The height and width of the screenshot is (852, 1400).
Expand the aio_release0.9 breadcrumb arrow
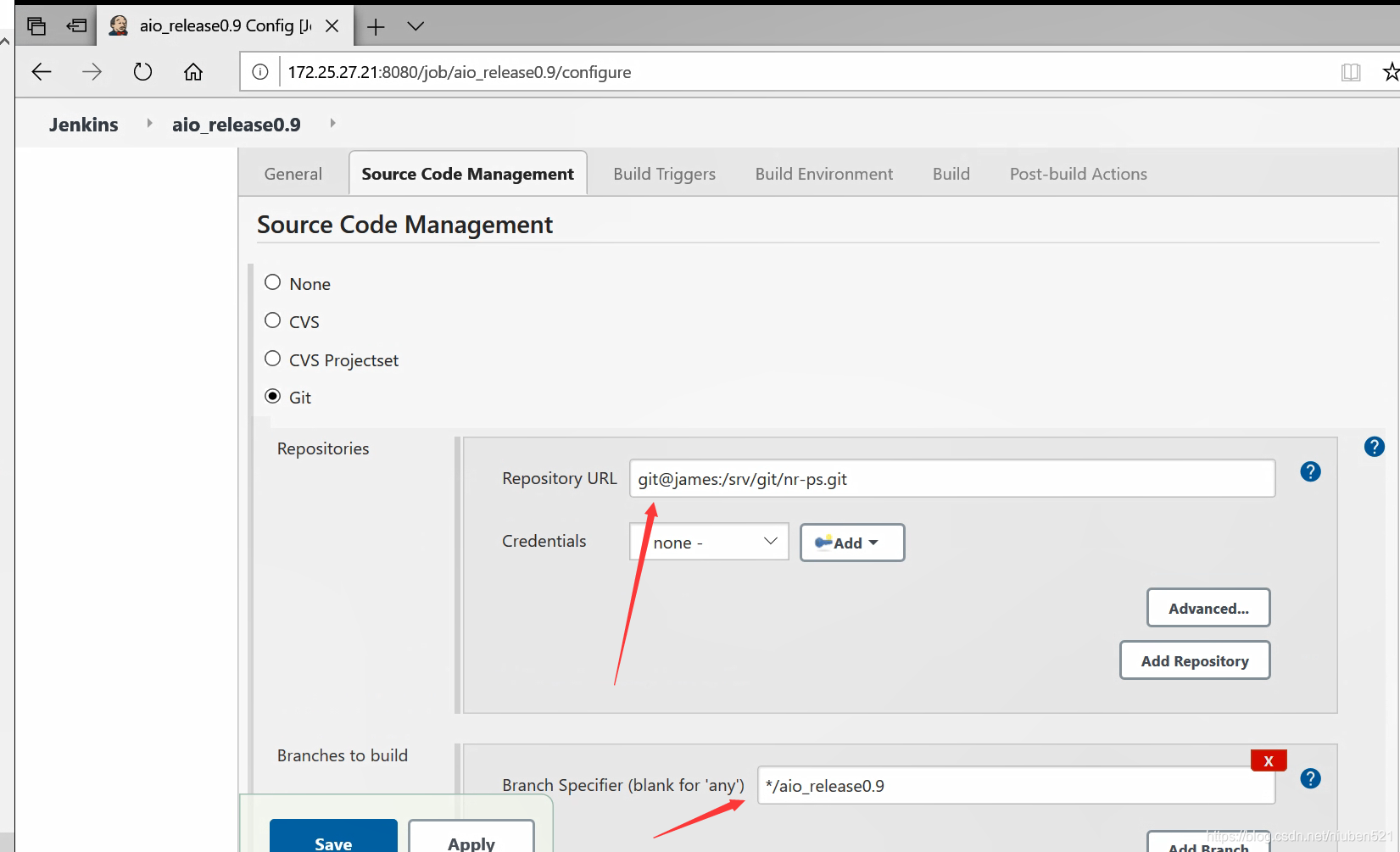pos(332,124)
